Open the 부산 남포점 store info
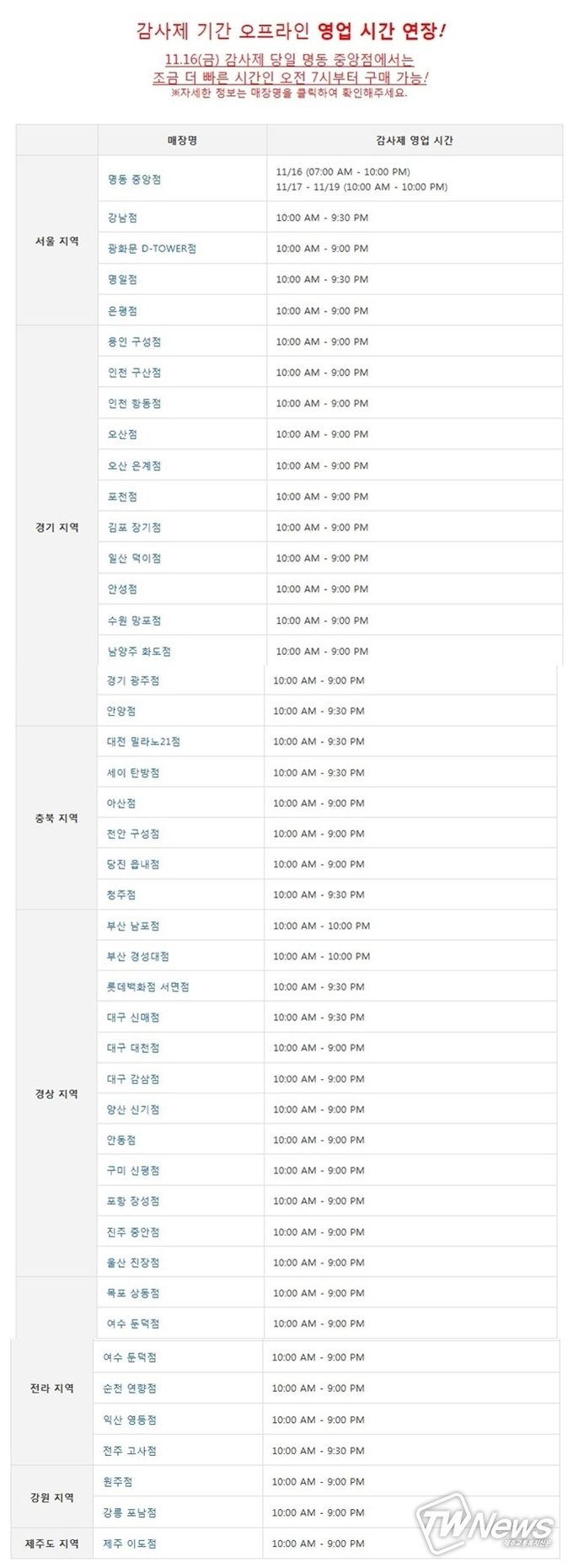This screenshot has height=1568, width=573. pos(133,926)
